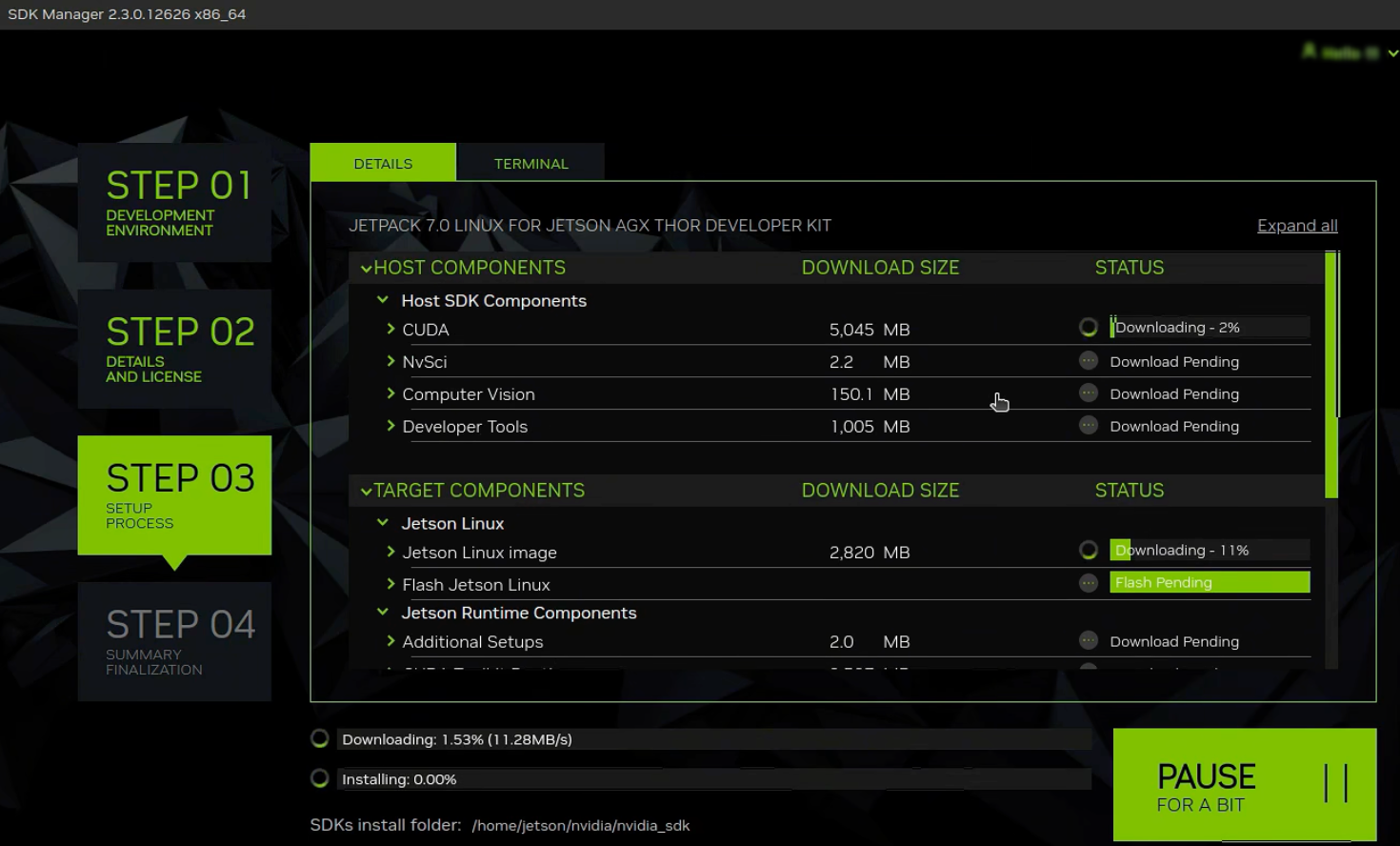This screenshot has height=846, width=1400.
Task: Click NvSci Download Pending status text
Action: [1174, 362]
